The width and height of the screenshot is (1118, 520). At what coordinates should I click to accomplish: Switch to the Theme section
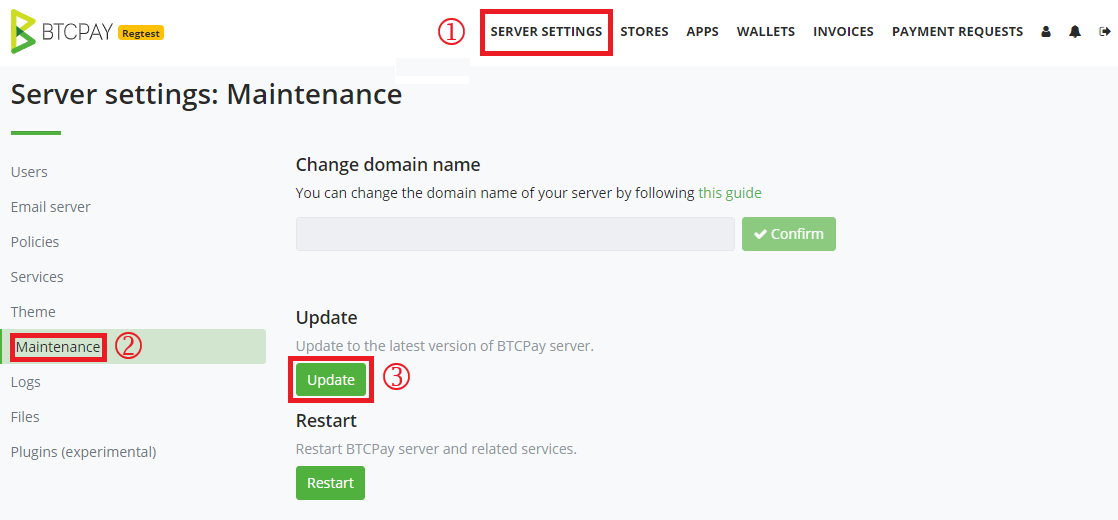33,312
